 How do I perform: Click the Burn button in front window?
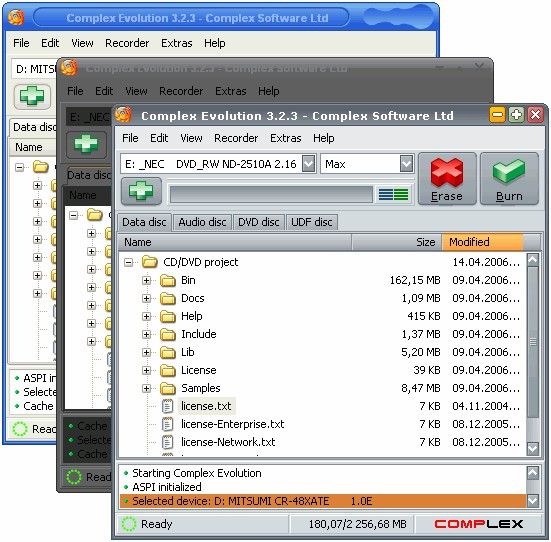tap(509, 179)
